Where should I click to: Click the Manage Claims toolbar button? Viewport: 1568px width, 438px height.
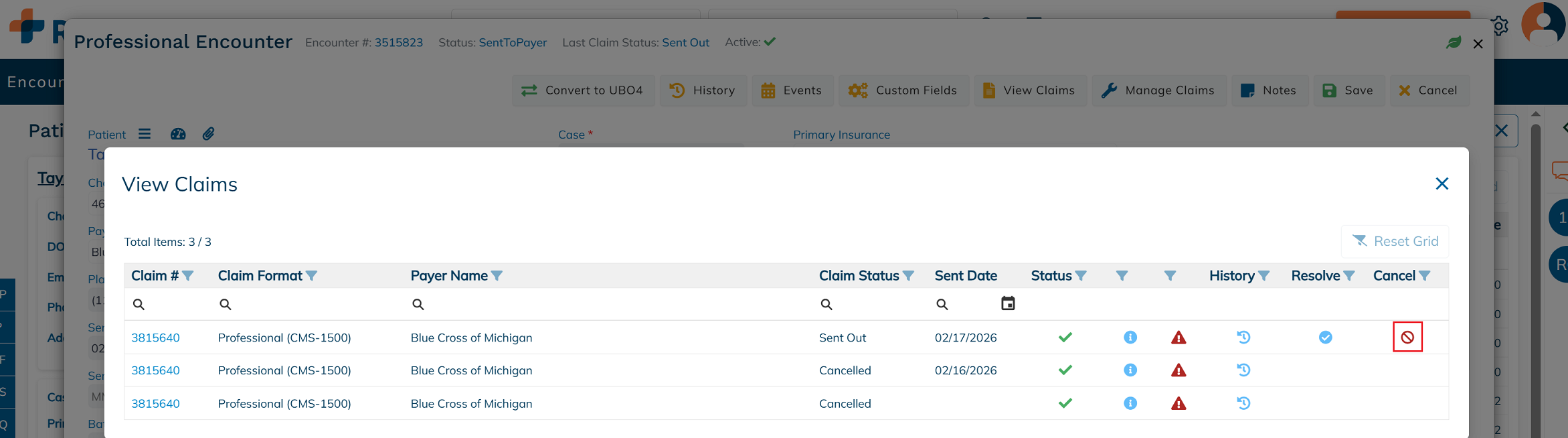pyautogui.click(x=1158, y=90)
